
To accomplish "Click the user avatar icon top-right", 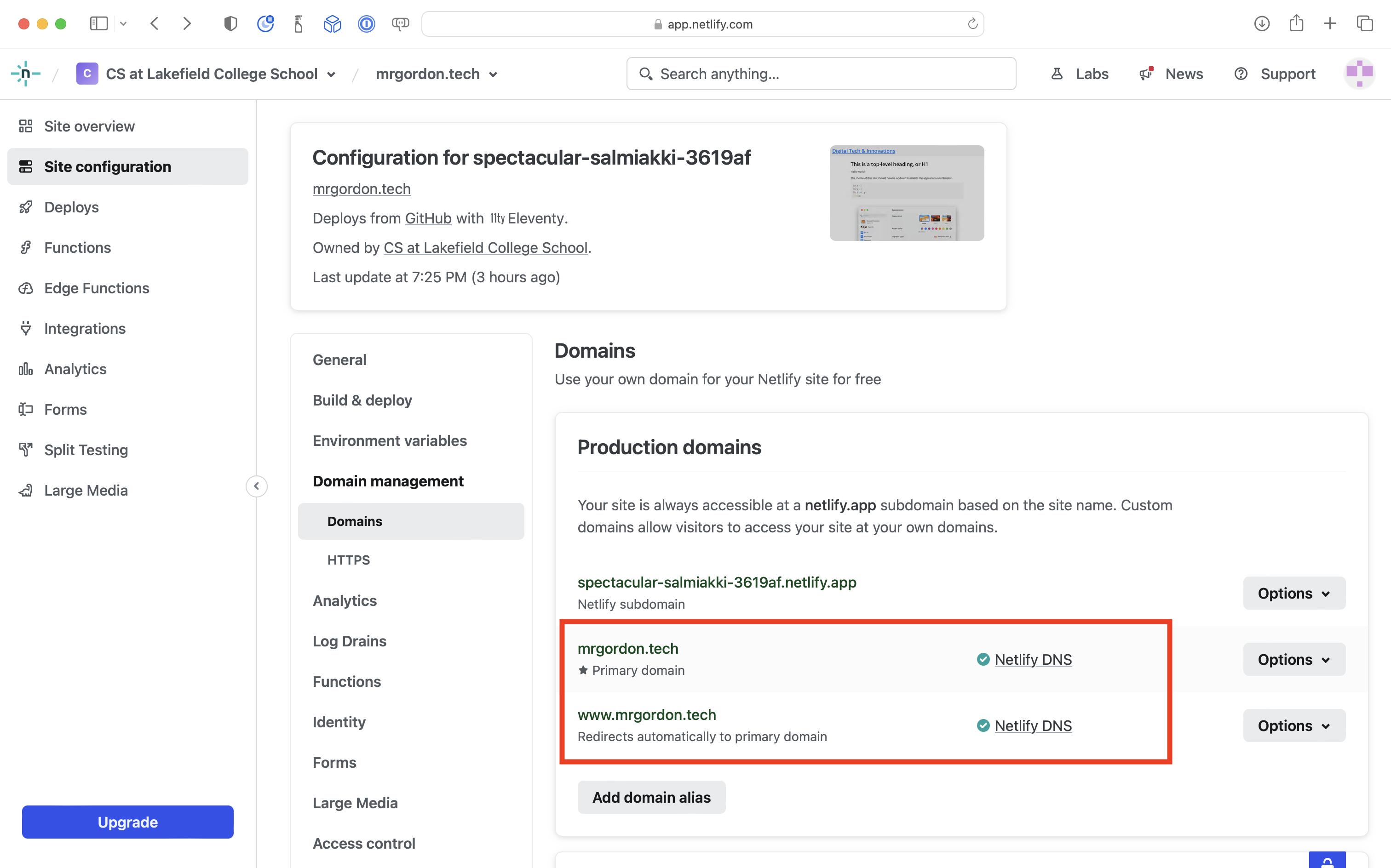I will tap(1359, 74).
